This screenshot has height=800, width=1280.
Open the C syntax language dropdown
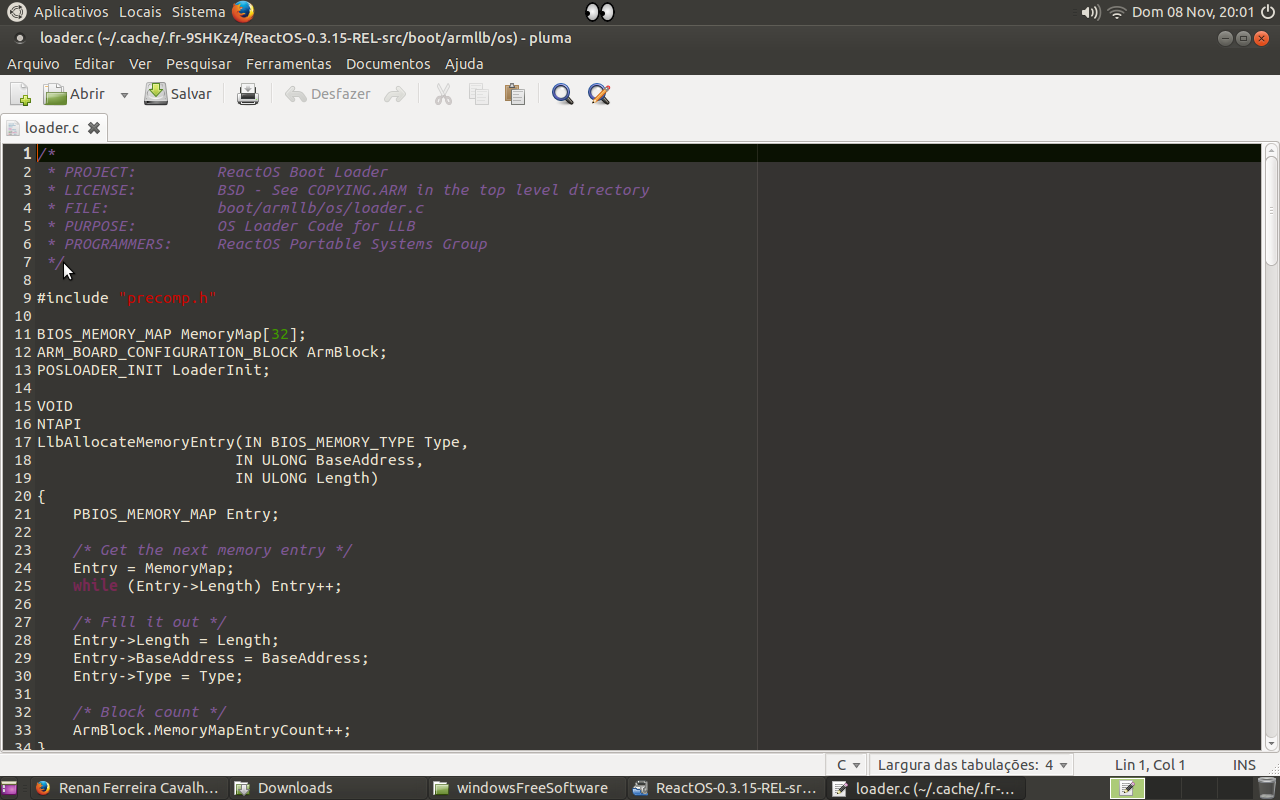pyautogui.click(x=847, y=765)
